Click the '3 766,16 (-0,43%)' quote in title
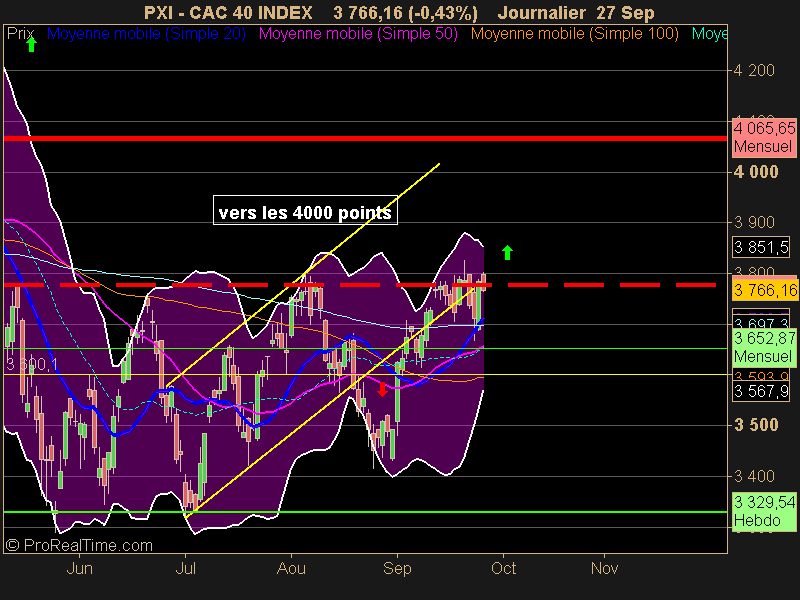Viewport: 800px width, 600px height. [x=406, y=13]
